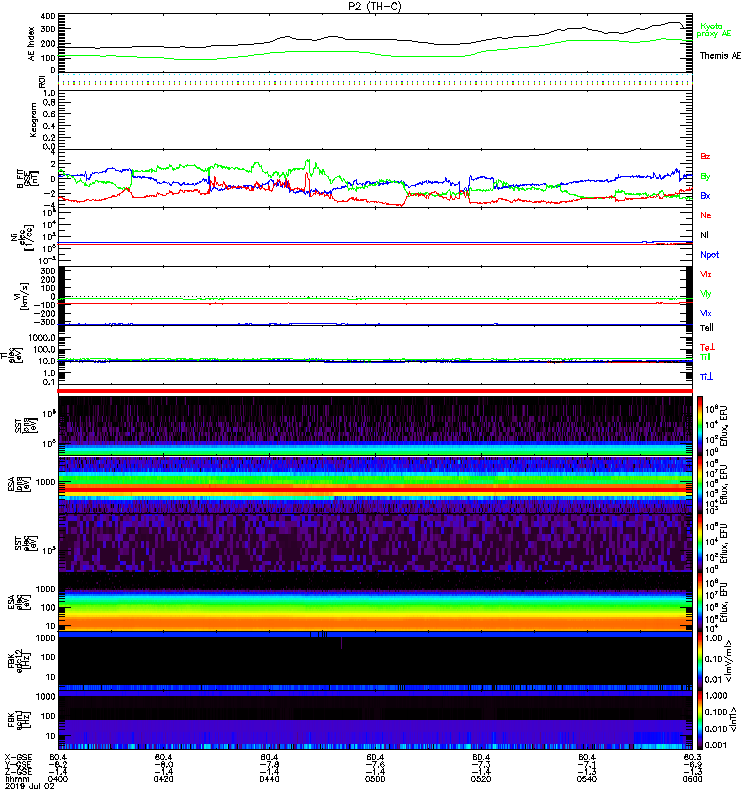
Task: Click the ESA electrons spectrogram panel
Action: click(x=375, y=602)
